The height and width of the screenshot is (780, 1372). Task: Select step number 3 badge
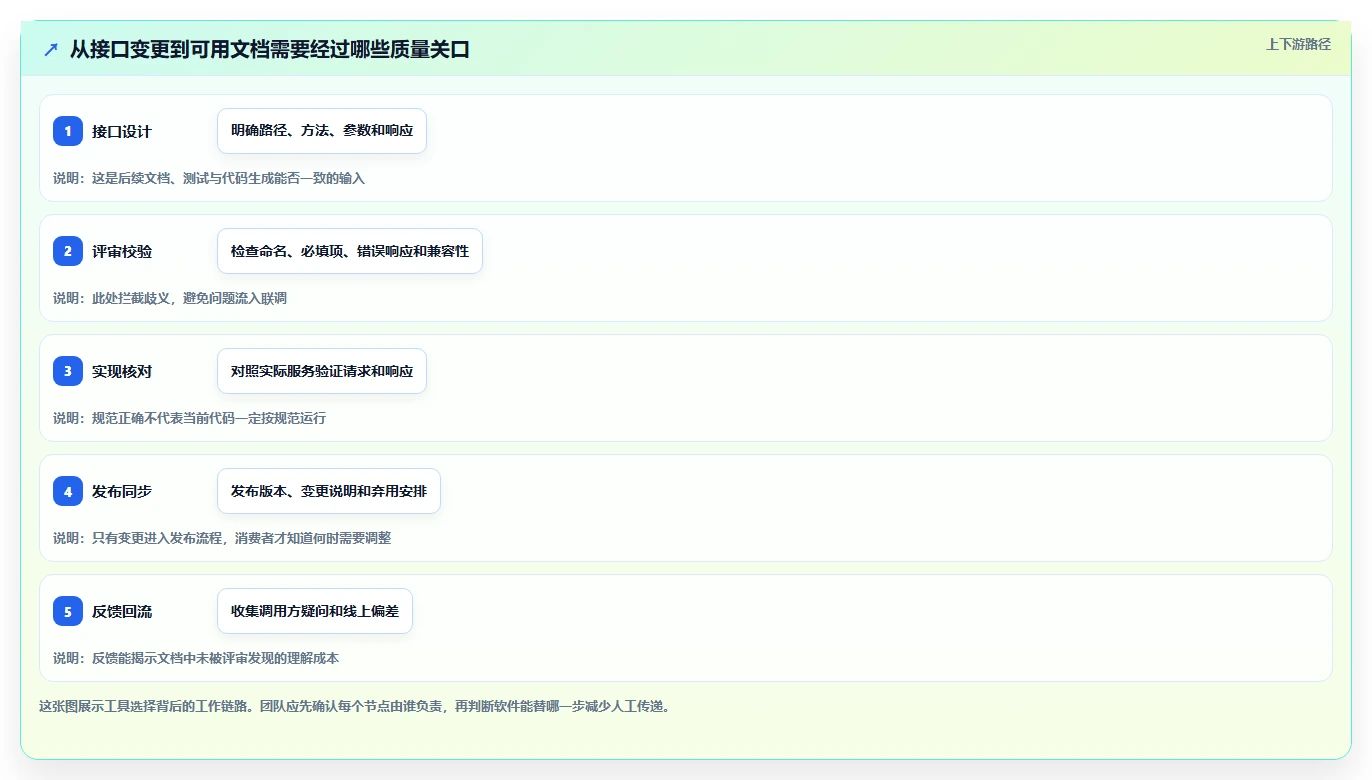coord(68,371)
